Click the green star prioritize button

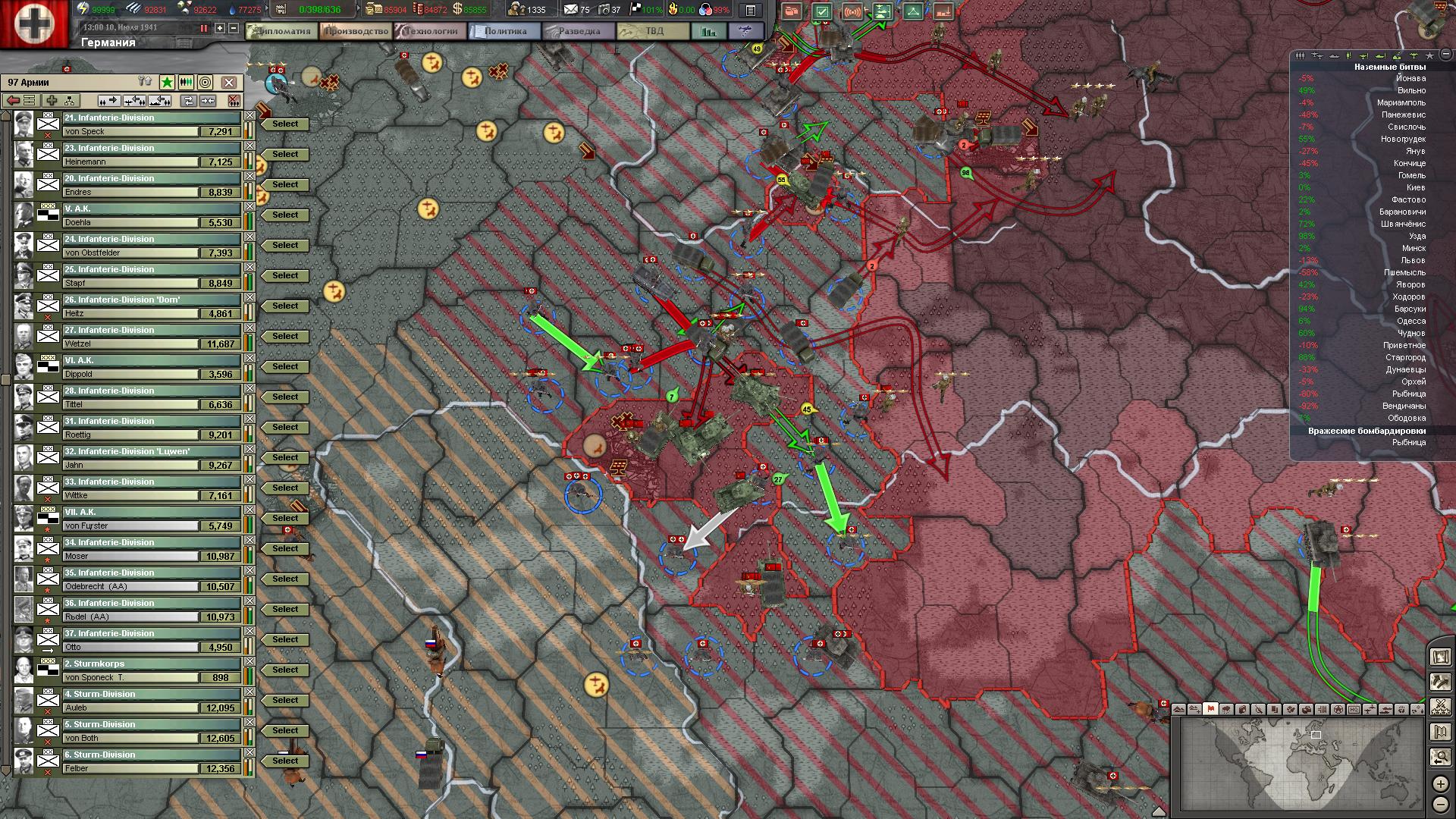[167, 82]
